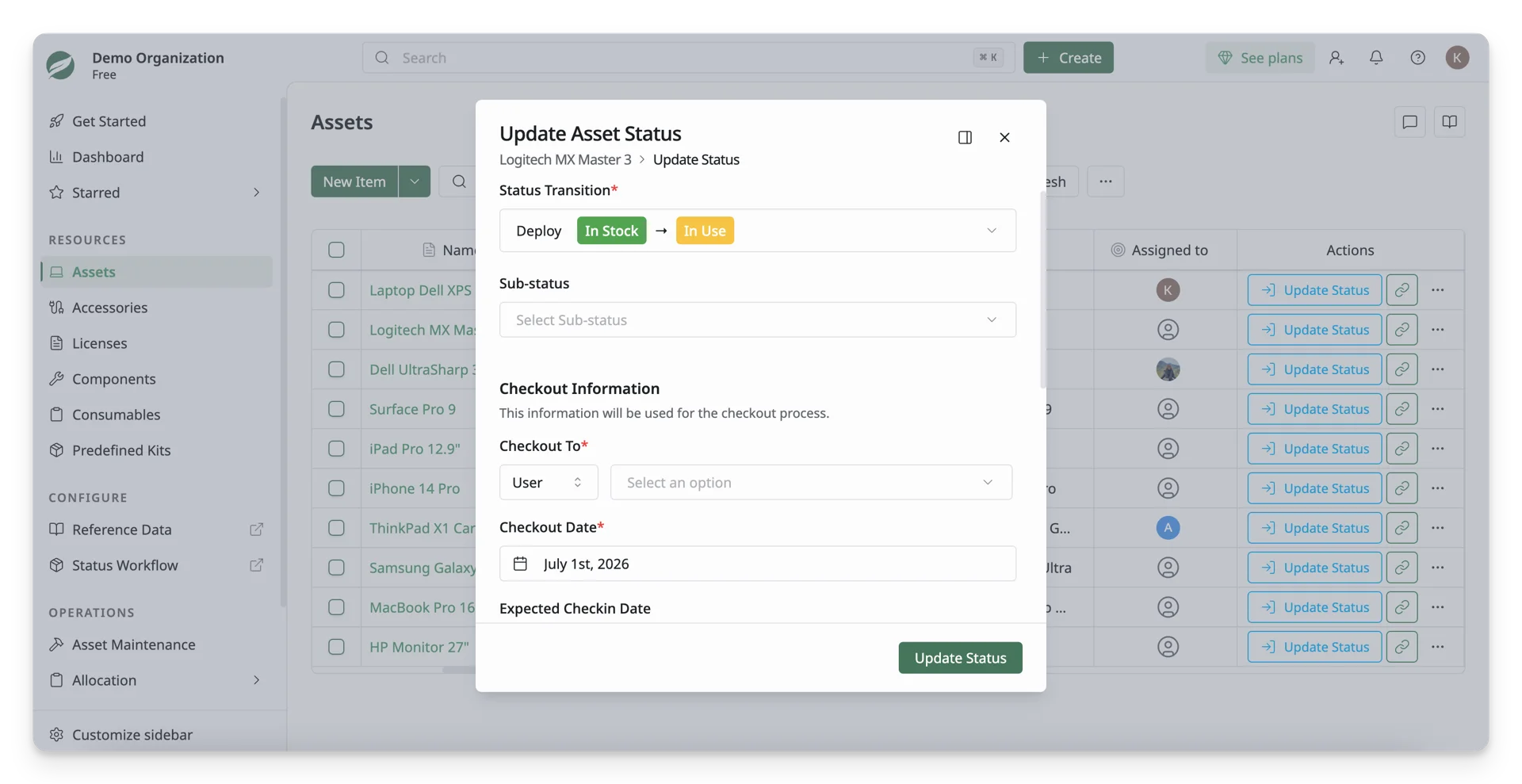Check the iPhone 14 Pro row checkbox
The image size is (1522, 784).
pos(336,488)
